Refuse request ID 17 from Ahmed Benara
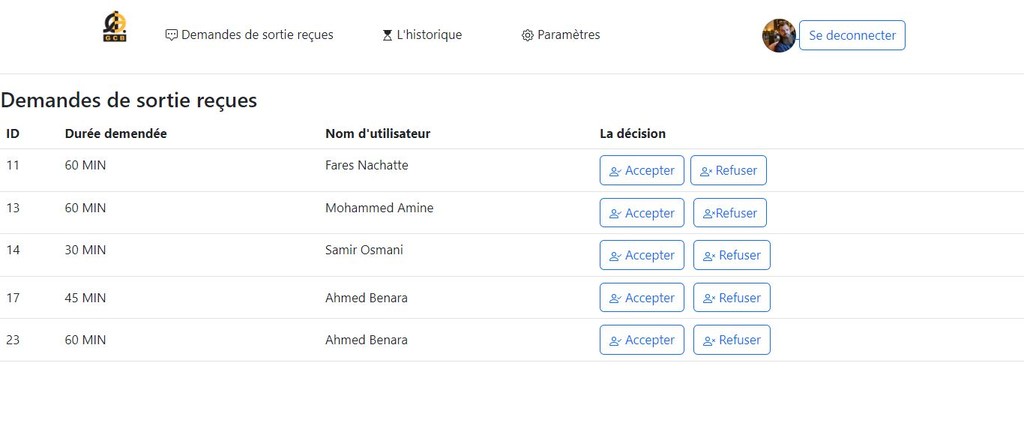Screen dimensions: 1024x426 click(731, 298)
